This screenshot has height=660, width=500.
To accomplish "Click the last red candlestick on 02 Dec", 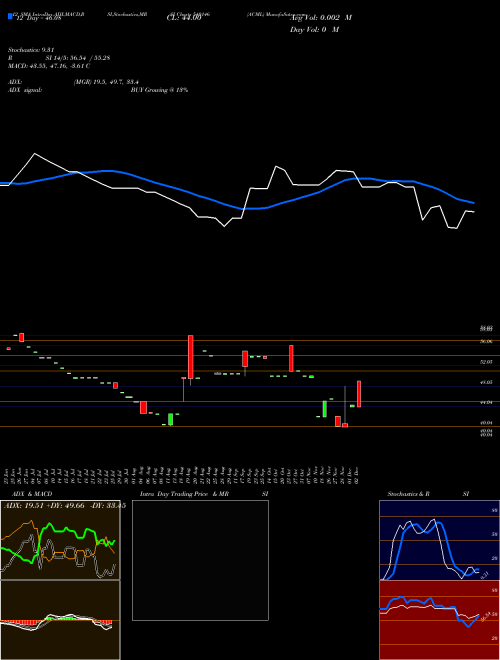I will click(359, 394).
